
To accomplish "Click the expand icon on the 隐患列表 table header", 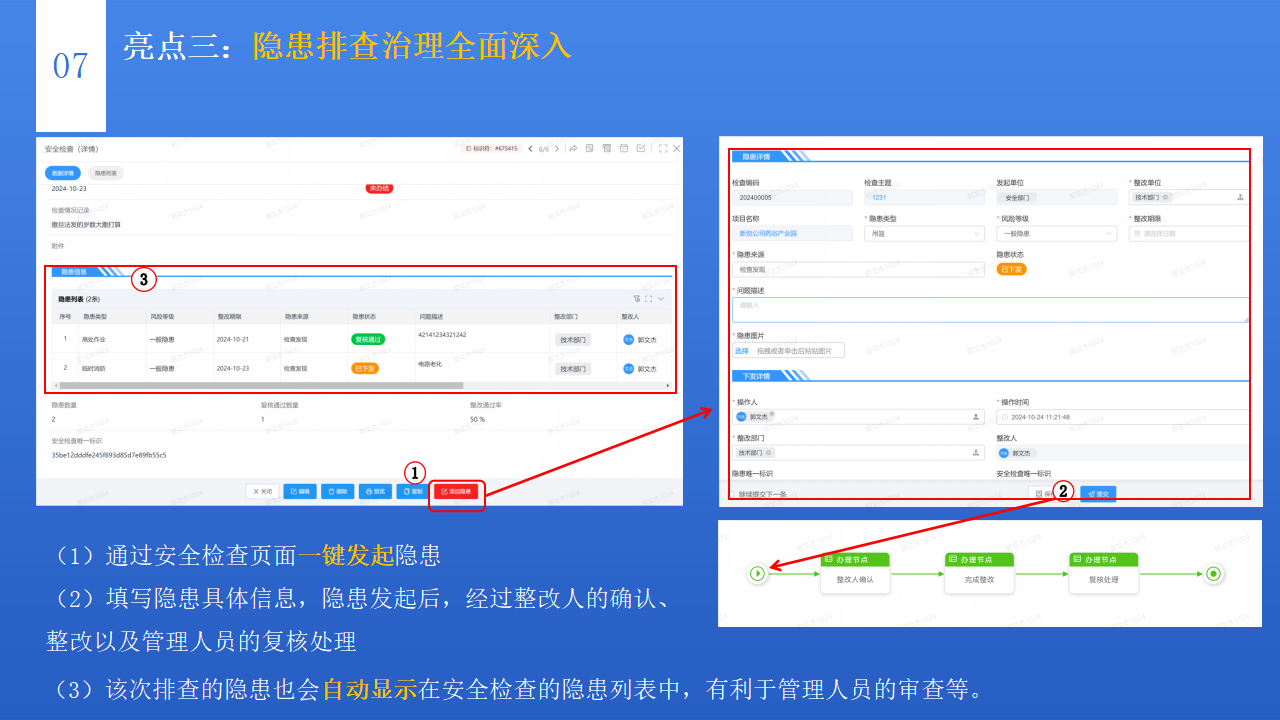I will 648,298.
